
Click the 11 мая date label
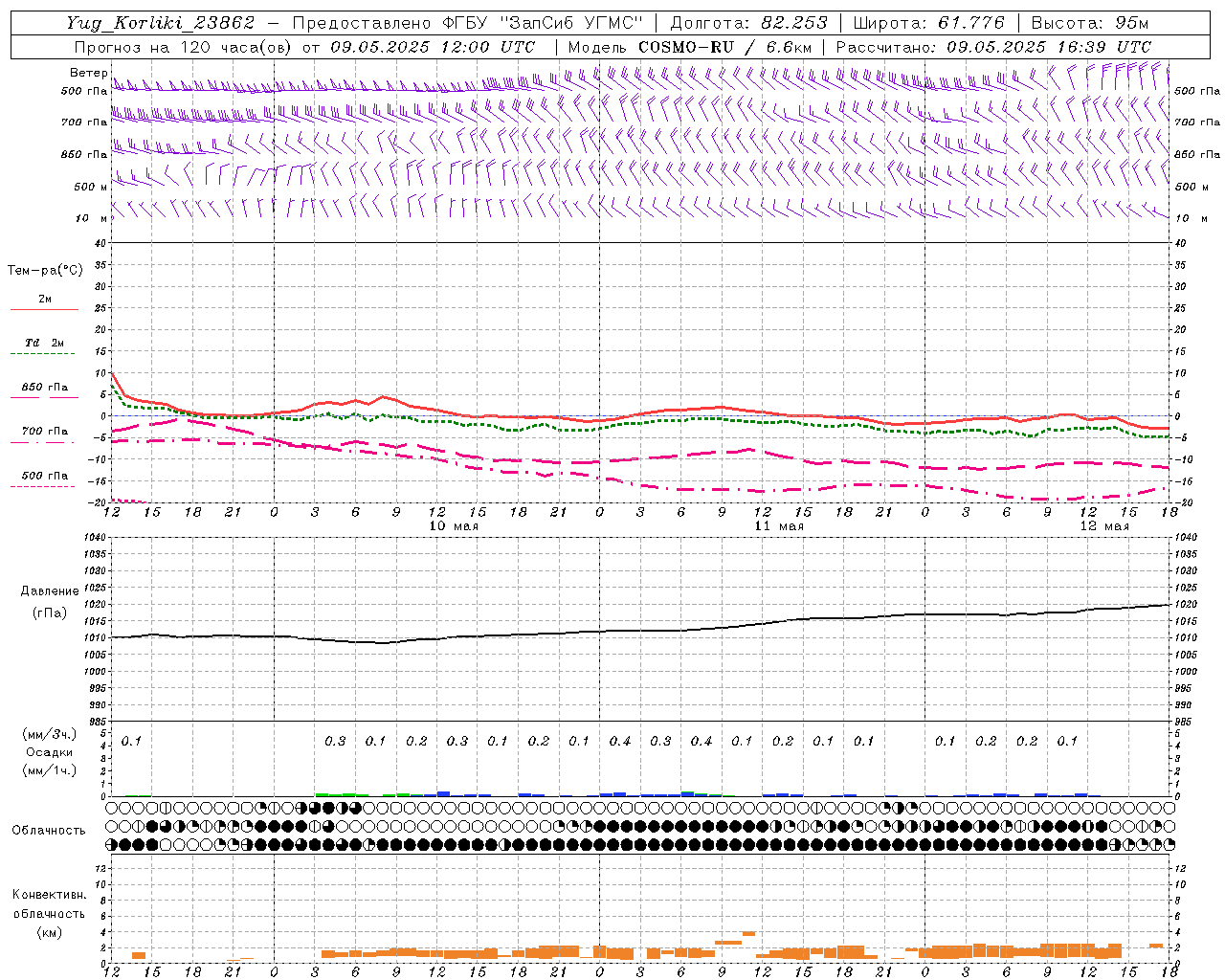(x=779, y=526)
